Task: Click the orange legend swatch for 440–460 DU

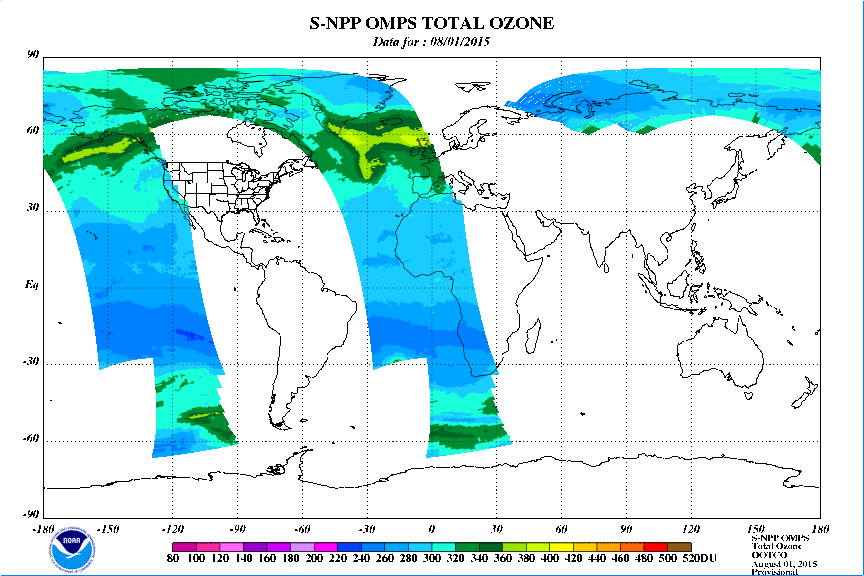Action: pyautogui.click(x=609, y=547)
